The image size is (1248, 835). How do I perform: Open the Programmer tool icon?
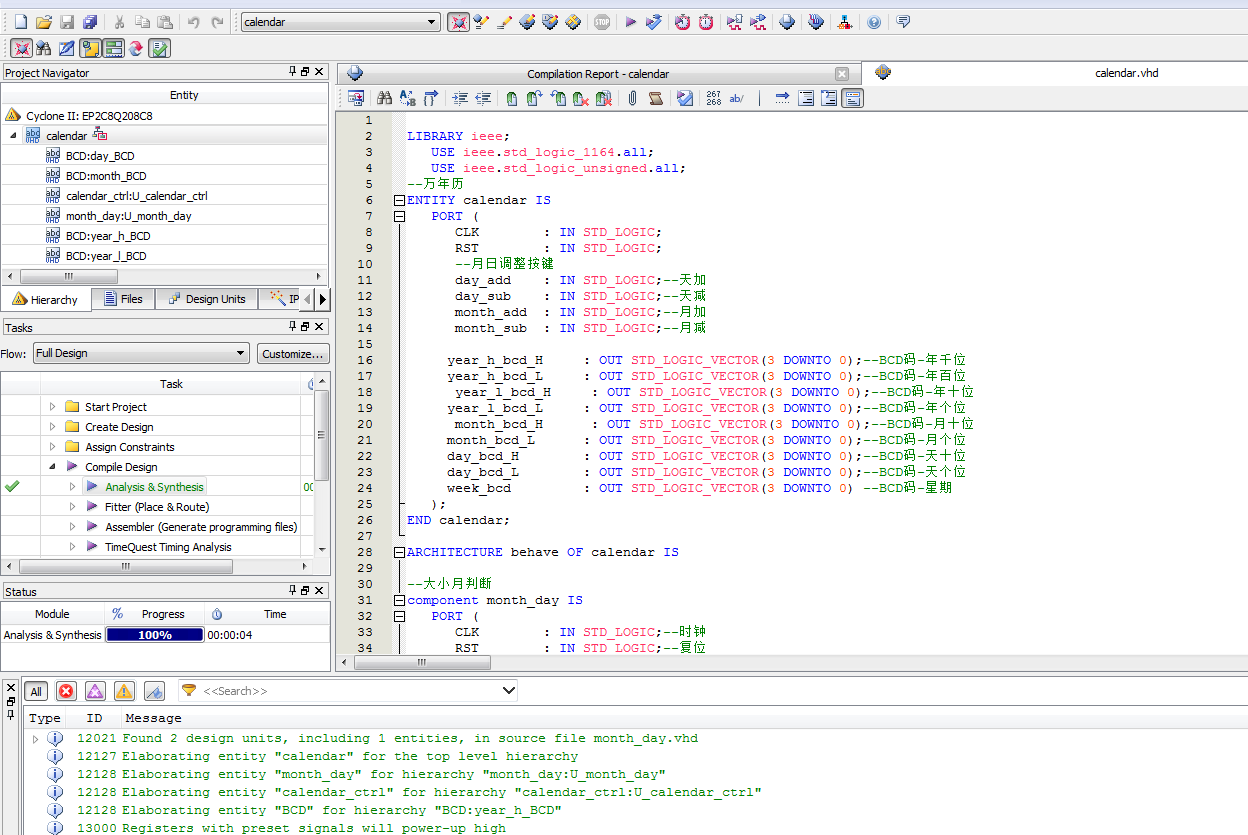pyautogui.click(x=816, y=22)
